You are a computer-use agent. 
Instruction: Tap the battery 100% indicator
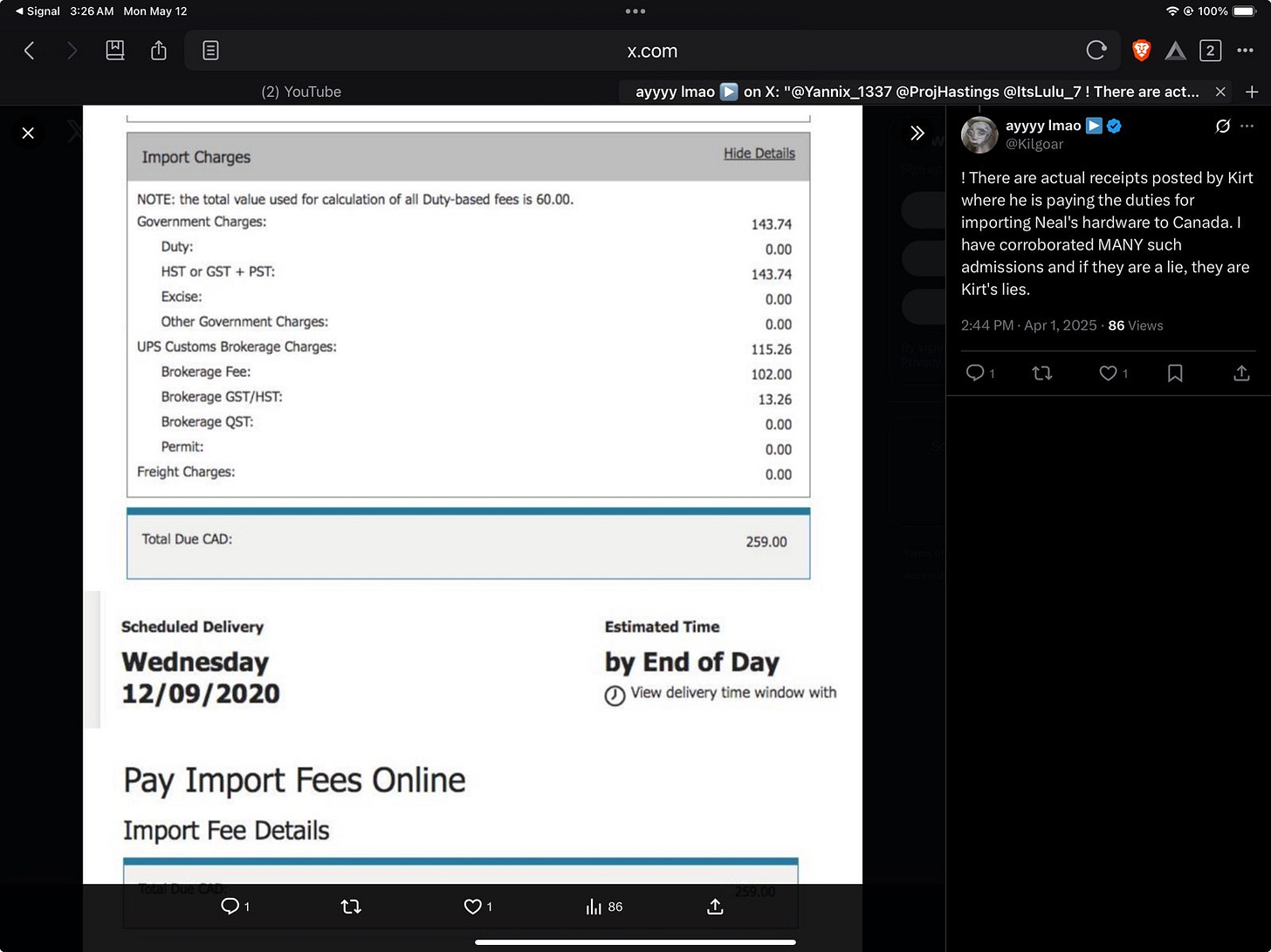(x=1227, y=11)
